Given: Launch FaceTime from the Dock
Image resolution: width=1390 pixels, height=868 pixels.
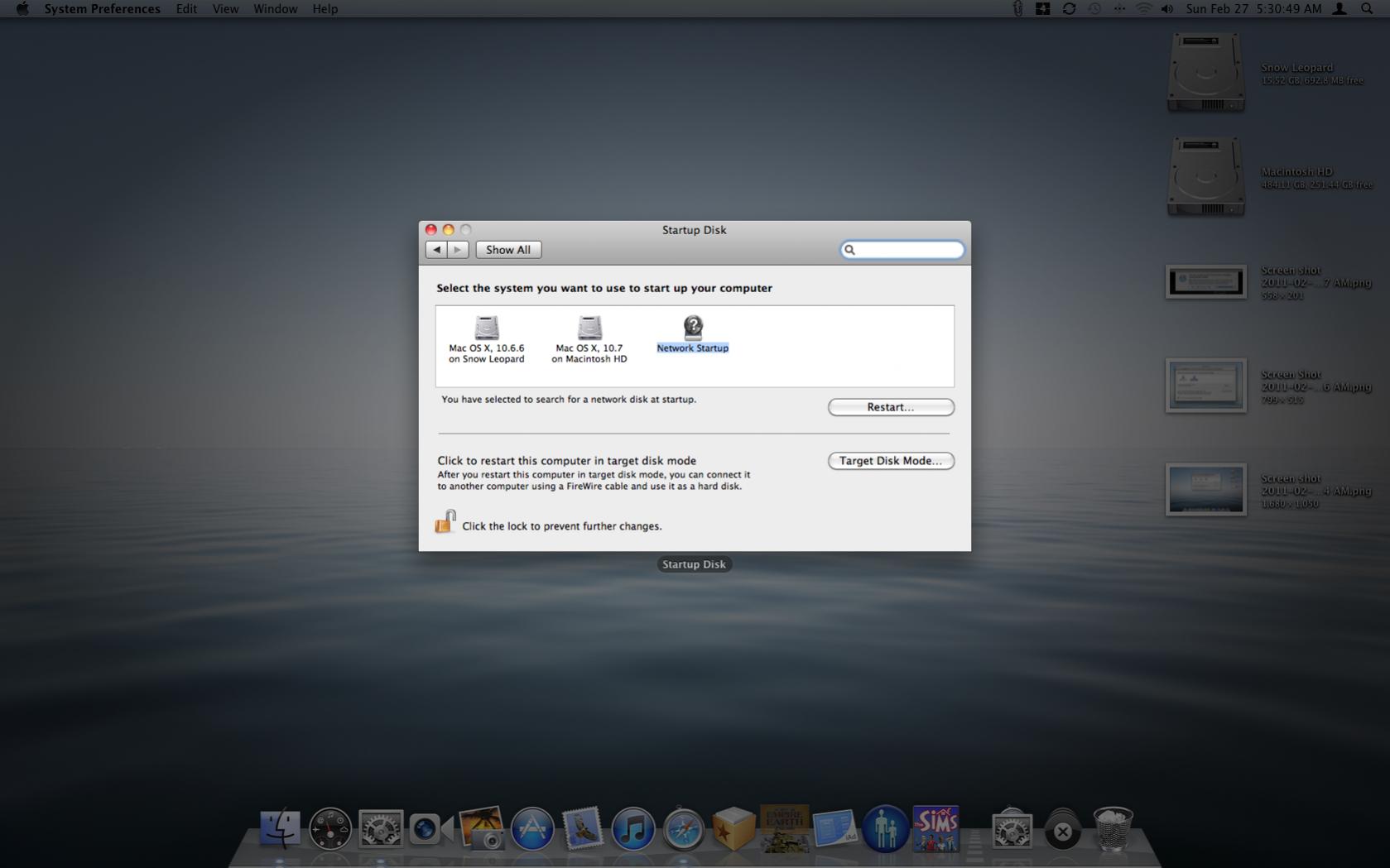Looking at the screenshot, I should pos(431,828).
